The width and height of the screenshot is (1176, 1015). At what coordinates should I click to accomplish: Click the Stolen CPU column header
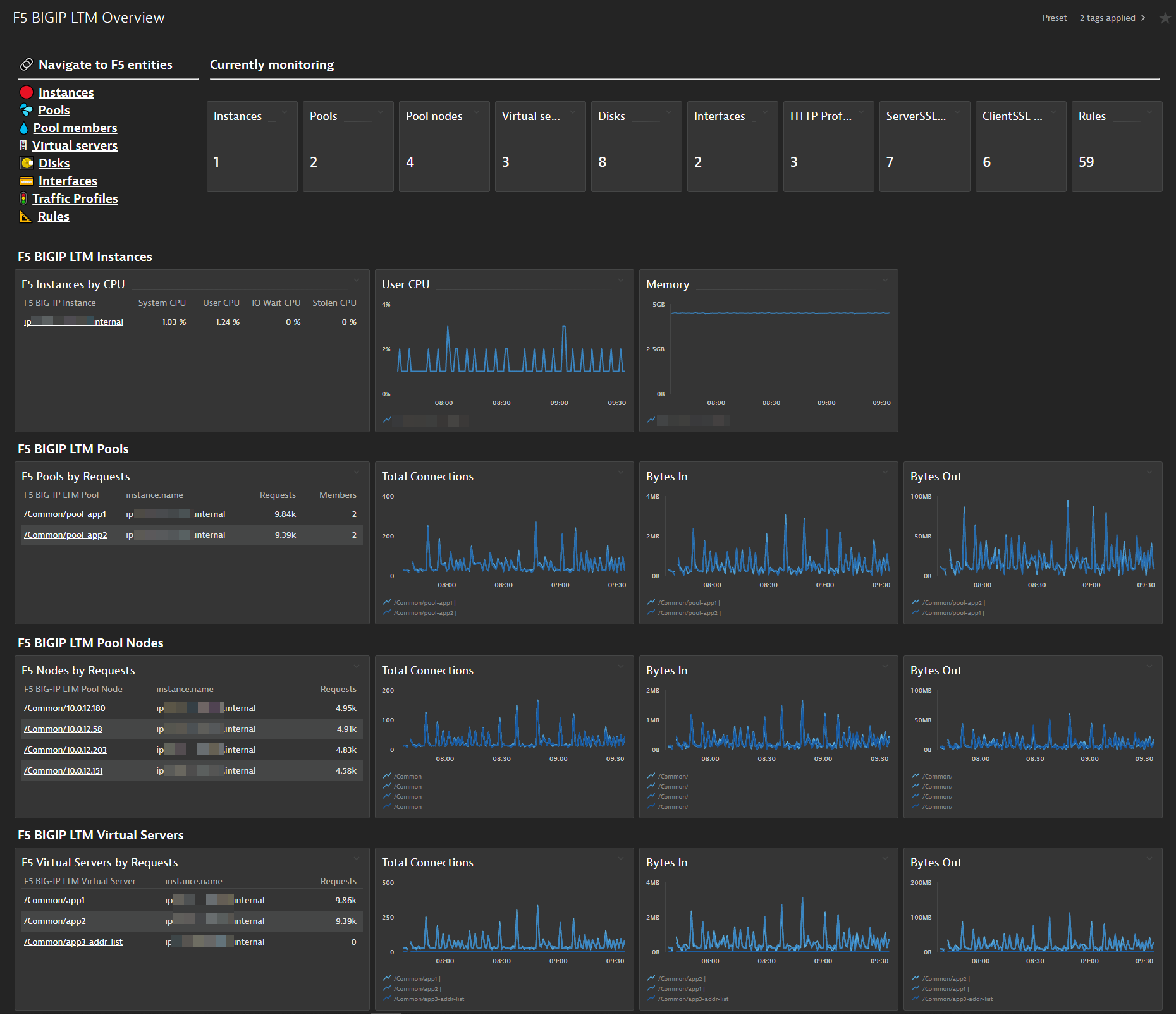coord(334,303)
